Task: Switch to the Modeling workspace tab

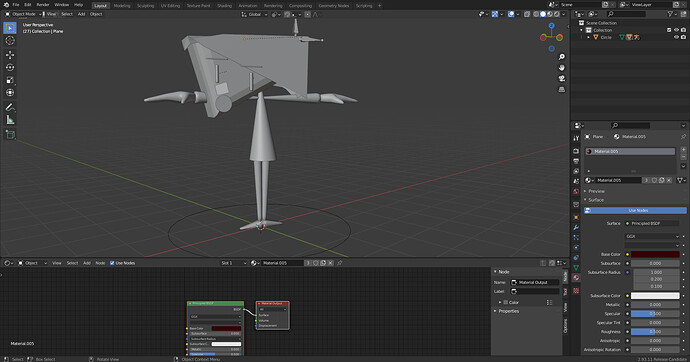Action: click(x=122, y=6)
